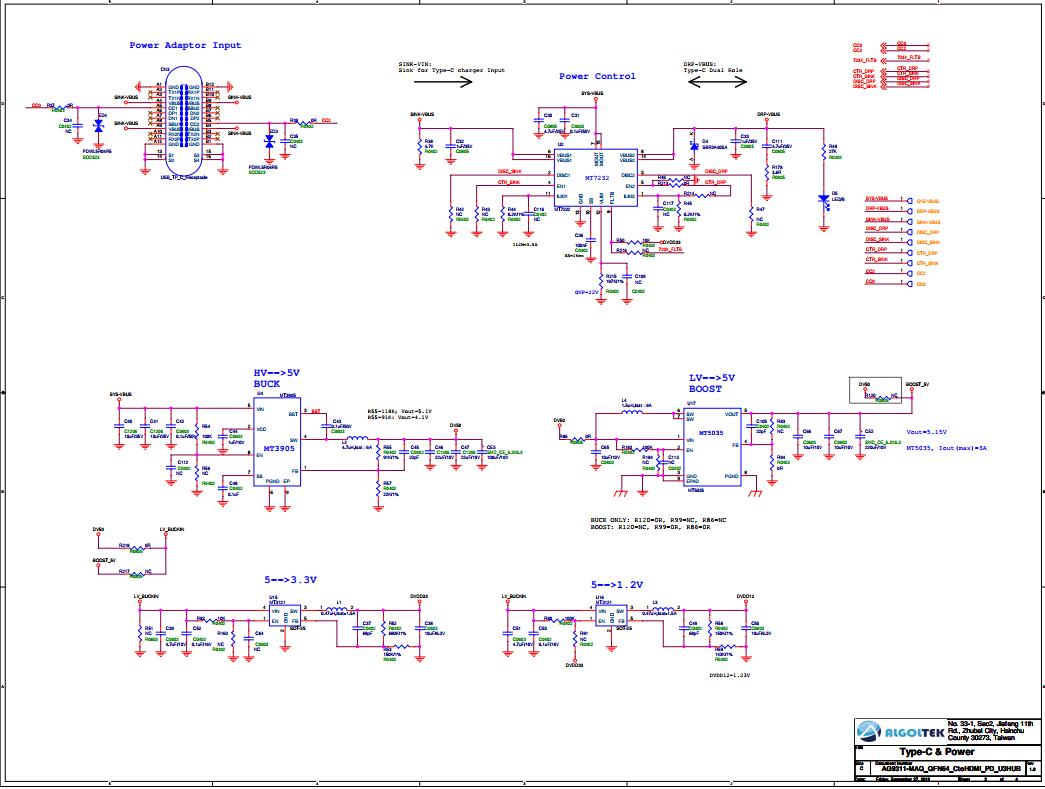The width and height of the screenshot is (1045, 789).
Task: Select the 'DVDD12=1.23V' annotation
Action: [729, 675]
